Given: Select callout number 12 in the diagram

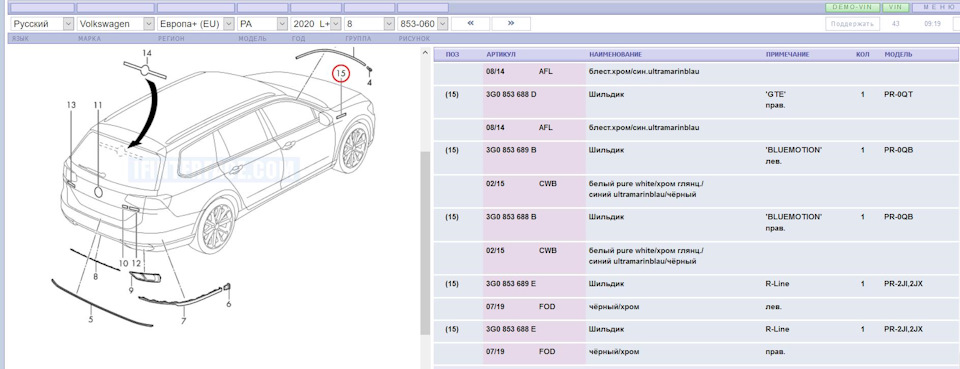Looking at the screenshot, I should tap(137, 263).
